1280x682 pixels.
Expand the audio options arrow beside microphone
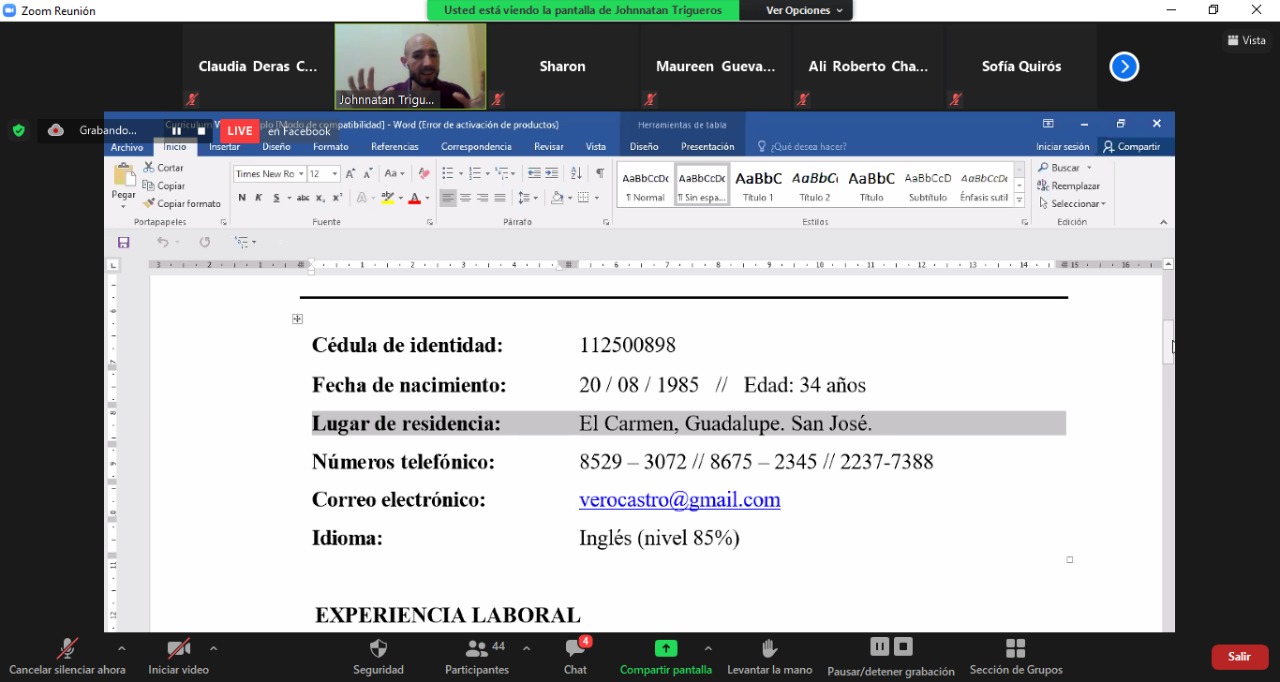click(121, 648)
